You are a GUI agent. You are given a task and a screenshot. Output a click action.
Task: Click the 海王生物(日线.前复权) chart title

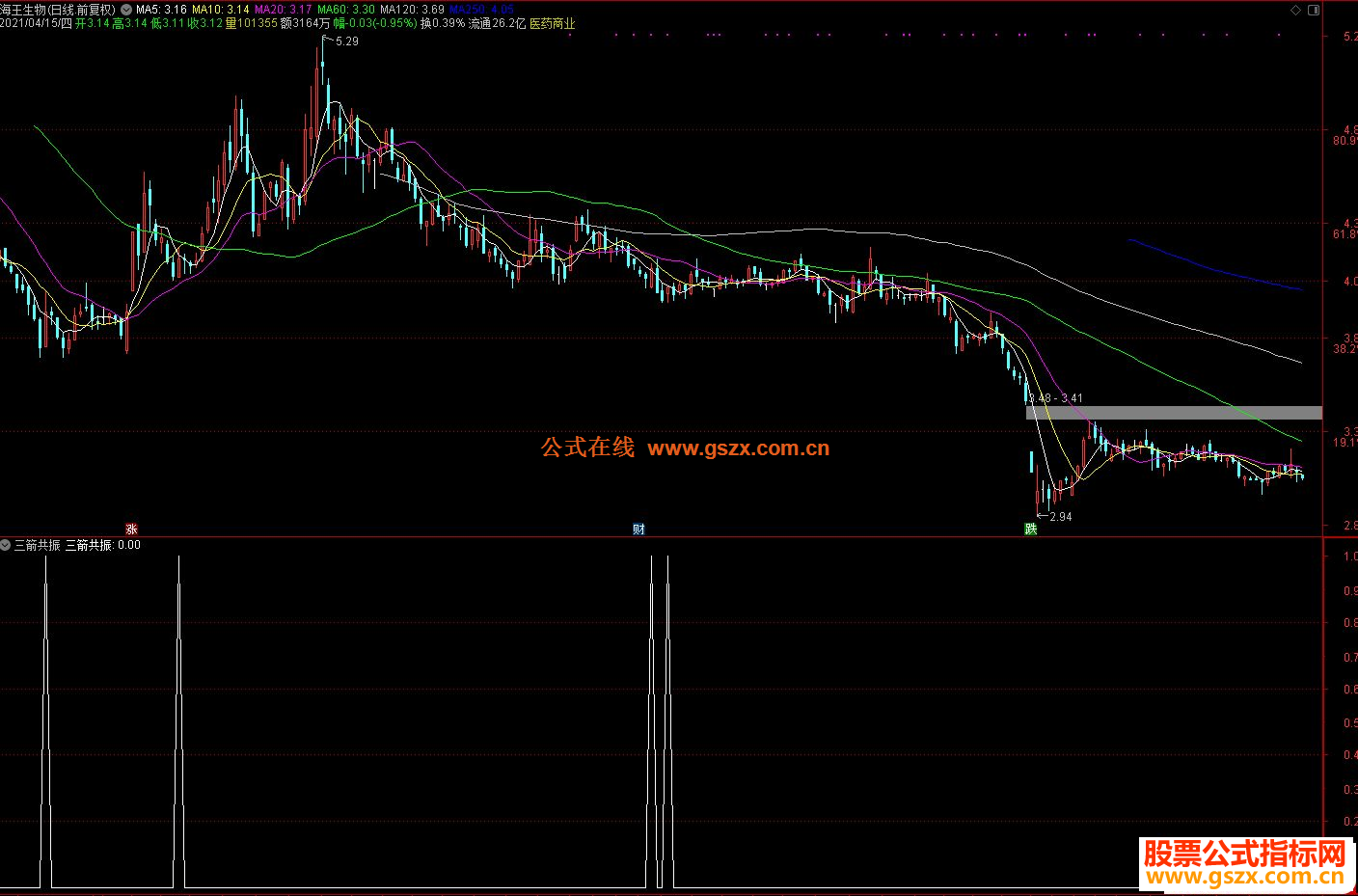[58, 10]
